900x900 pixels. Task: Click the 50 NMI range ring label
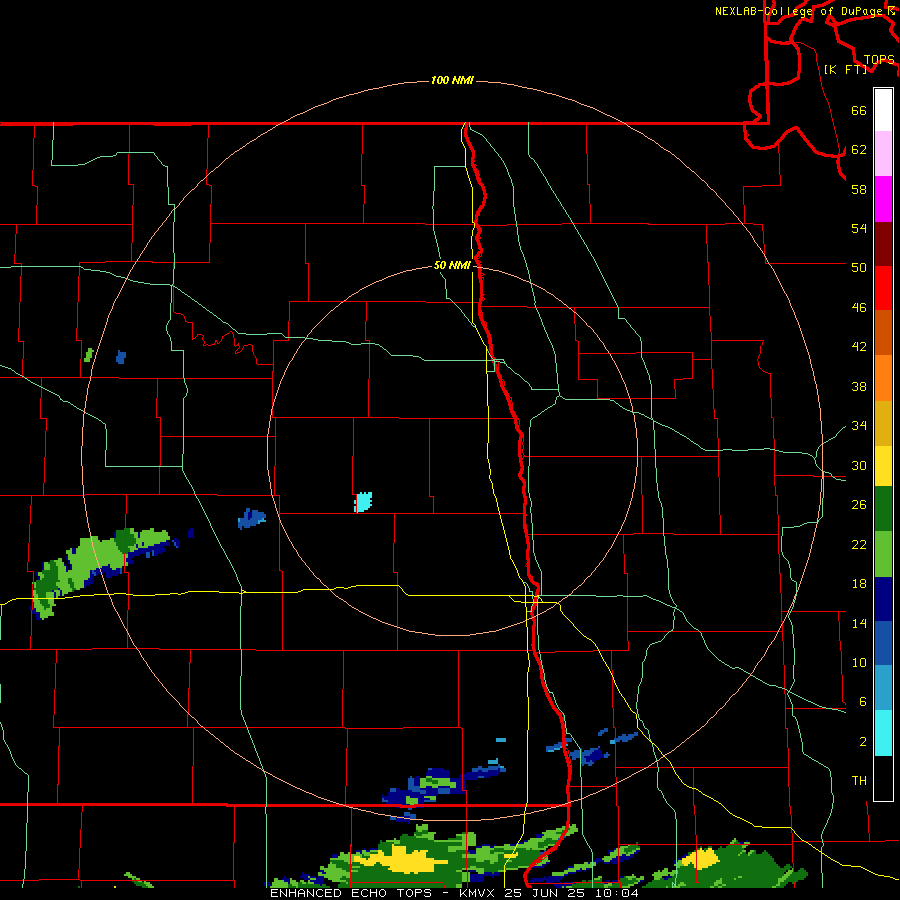[452, 265]
